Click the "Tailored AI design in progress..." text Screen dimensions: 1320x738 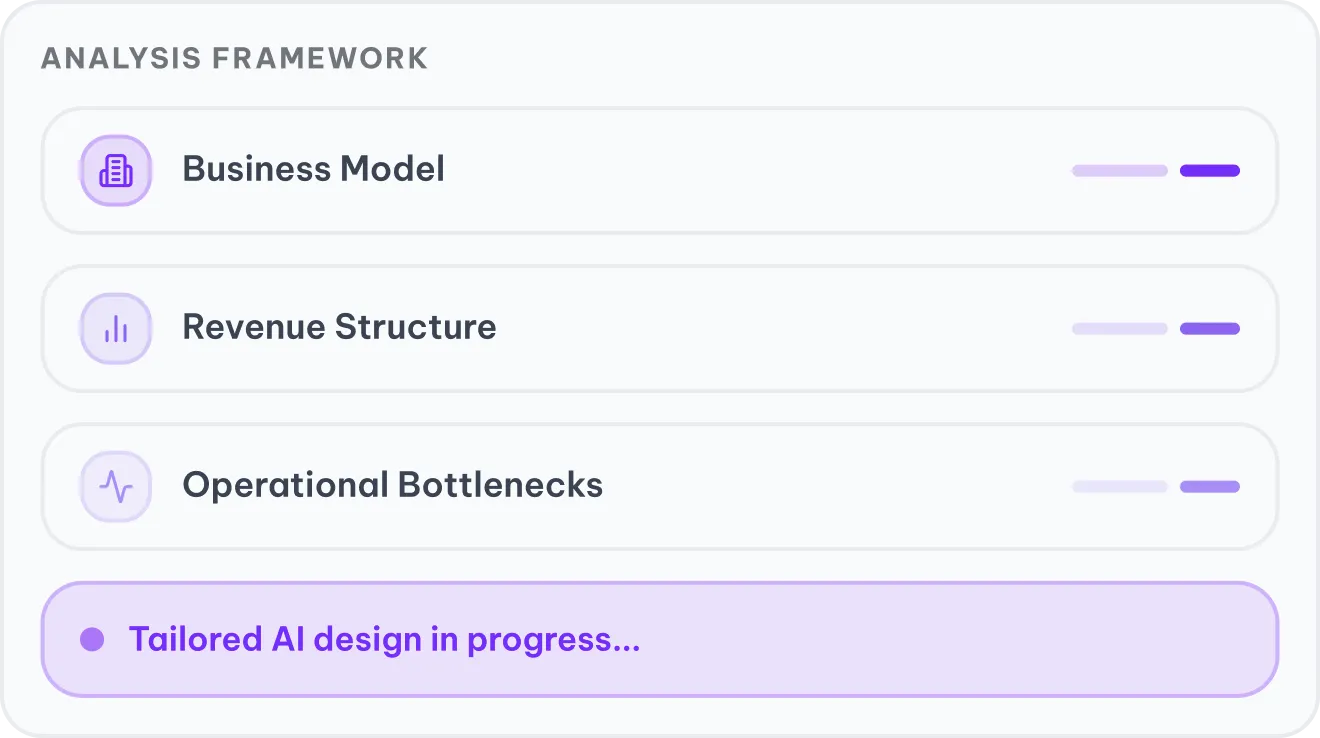[x=384, y=639]
